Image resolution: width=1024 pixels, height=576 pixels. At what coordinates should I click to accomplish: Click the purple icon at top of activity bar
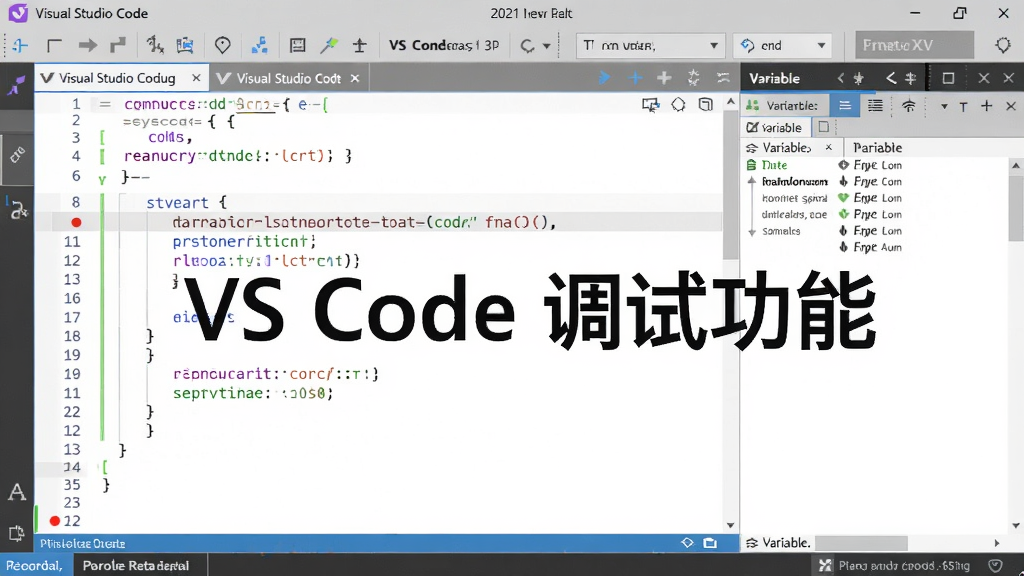pyautogui.click(x=16, y=86)
